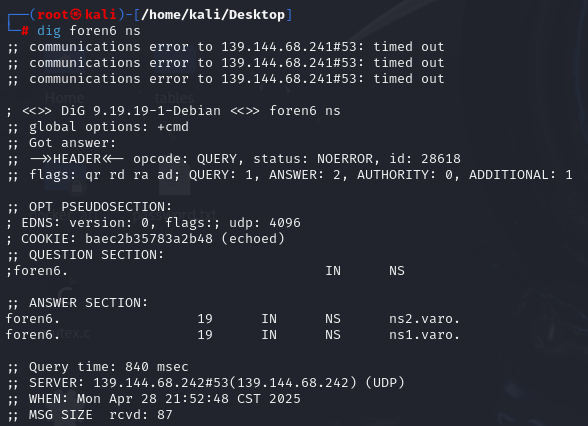Viewport: 588px width, 426px height.
Task: Click the red hash prompt symbol
Action: pyautogui.click(x=25, y=30)
